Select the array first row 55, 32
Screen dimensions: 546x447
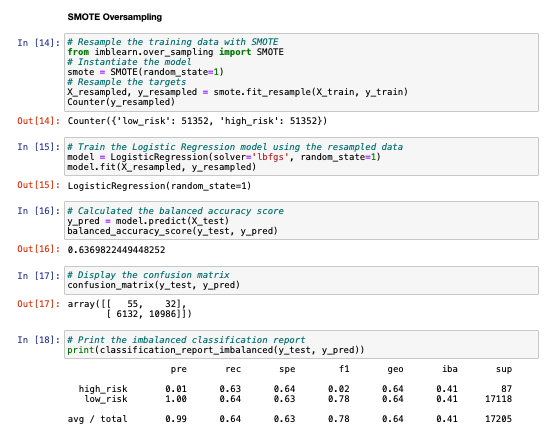click(127, 304)
